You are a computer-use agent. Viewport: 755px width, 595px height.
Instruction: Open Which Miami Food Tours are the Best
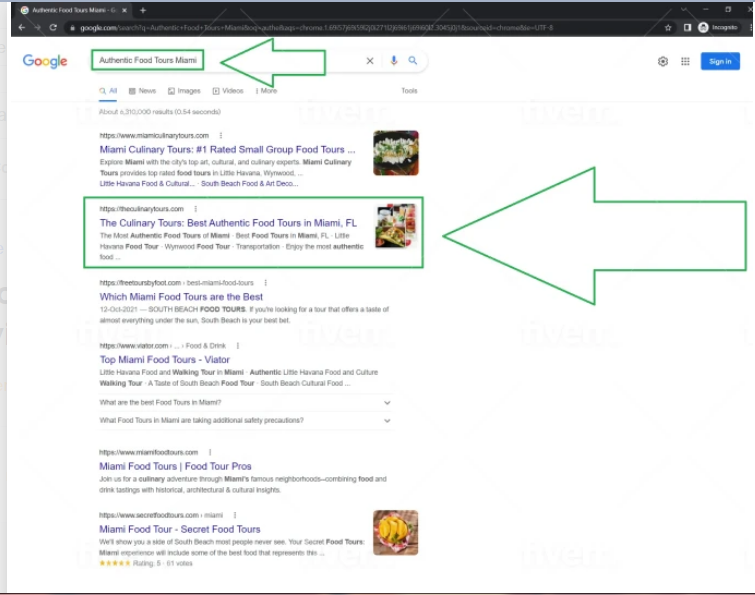pos(181,297)
